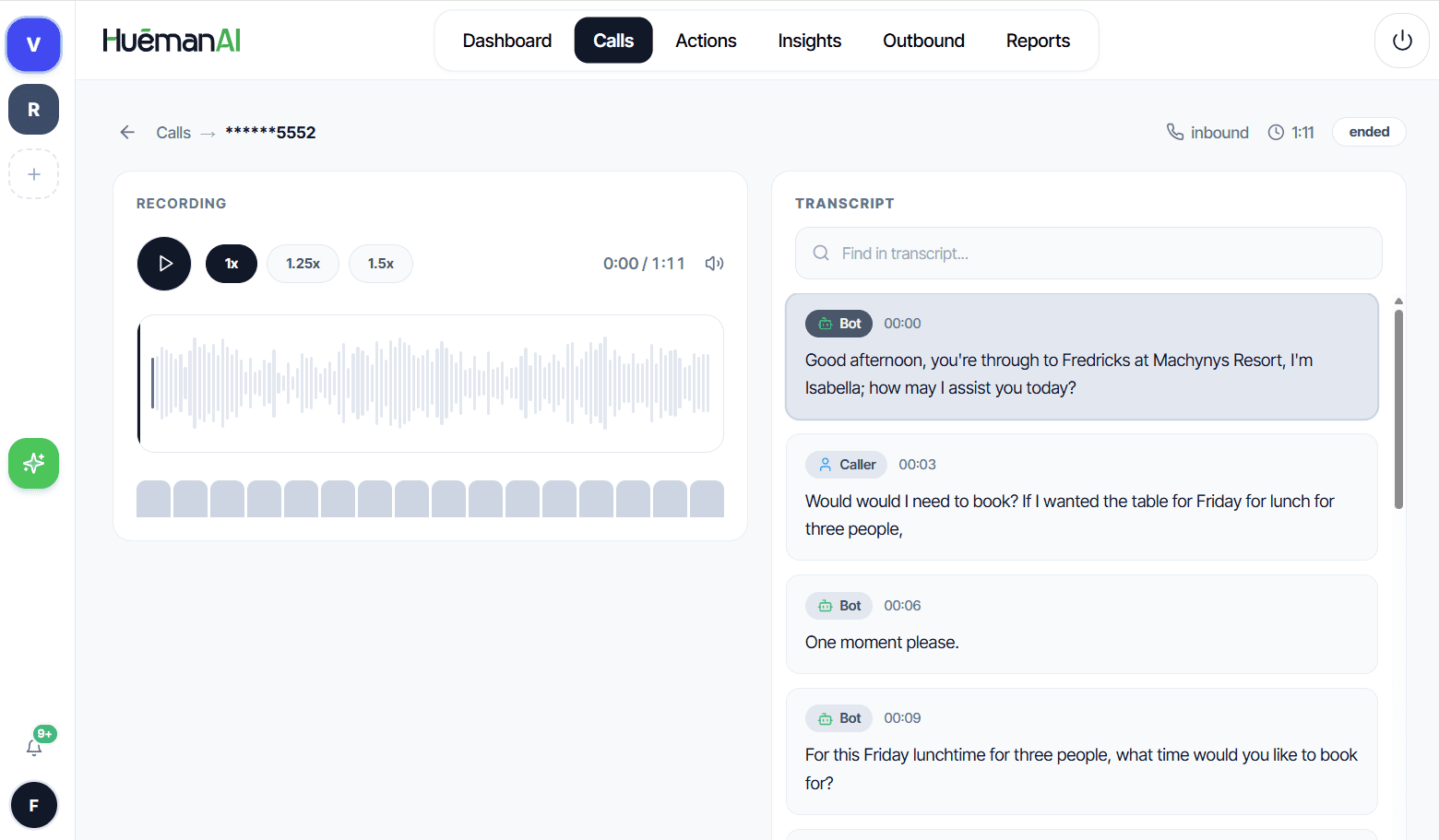Mute the recording volume speaker icon
The image size is (1439, 840).
click(x=714, y=264)
